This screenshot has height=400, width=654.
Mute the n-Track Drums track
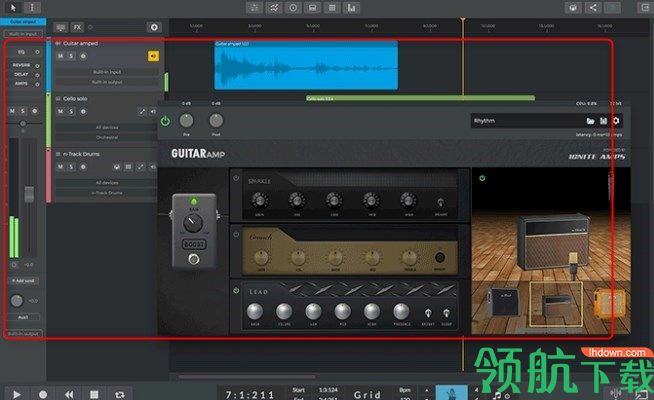pos(60,167)
